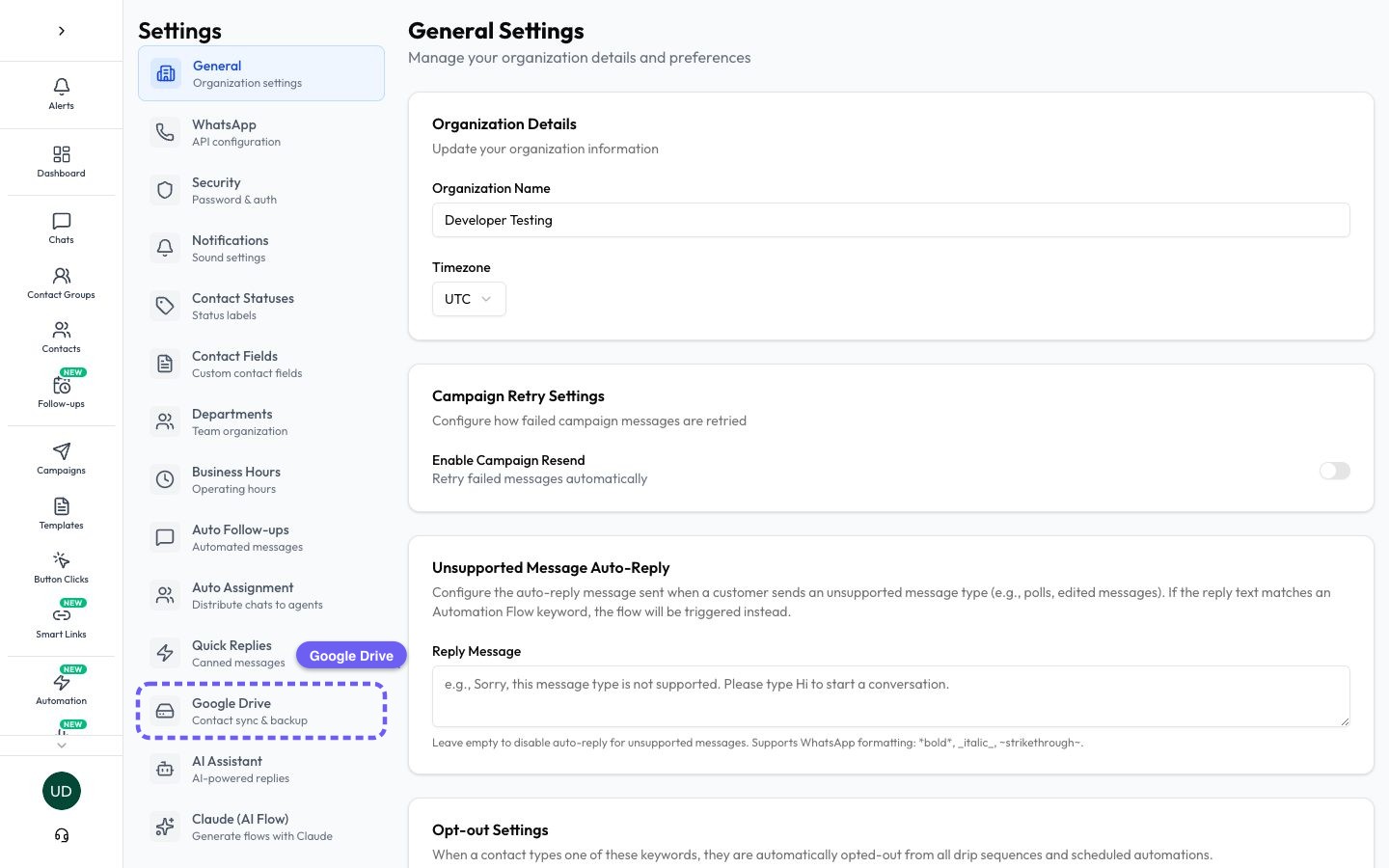The image size is (1389, 868).
Task: Click the headset support icon
Action: 62,835
